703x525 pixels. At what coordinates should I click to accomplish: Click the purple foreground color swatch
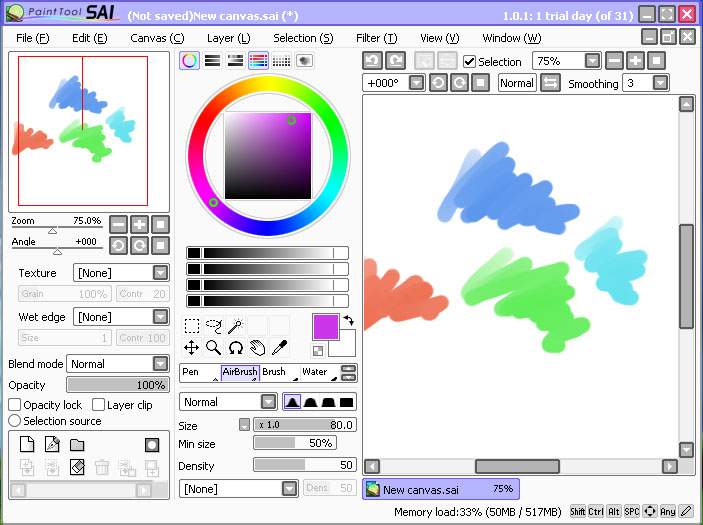tap(326, 327)
